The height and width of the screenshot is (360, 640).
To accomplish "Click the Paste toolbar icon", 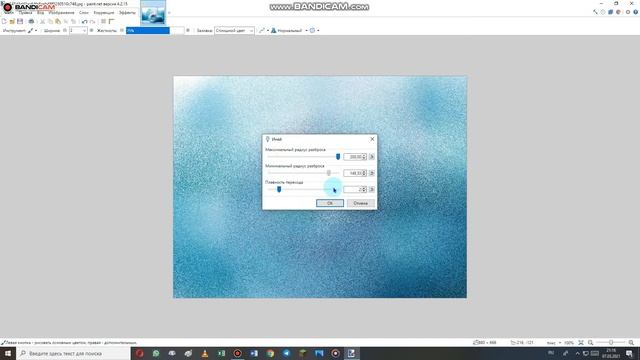I will [58, 21].
